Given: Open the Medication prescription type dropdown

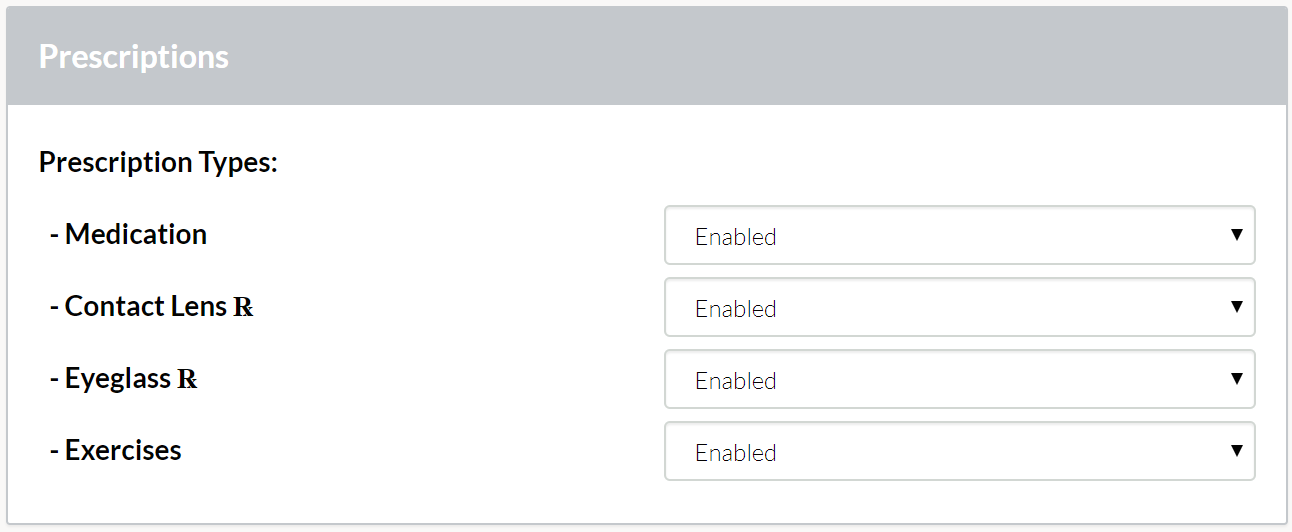Looking at the screenshot, I should coord(960,235).
